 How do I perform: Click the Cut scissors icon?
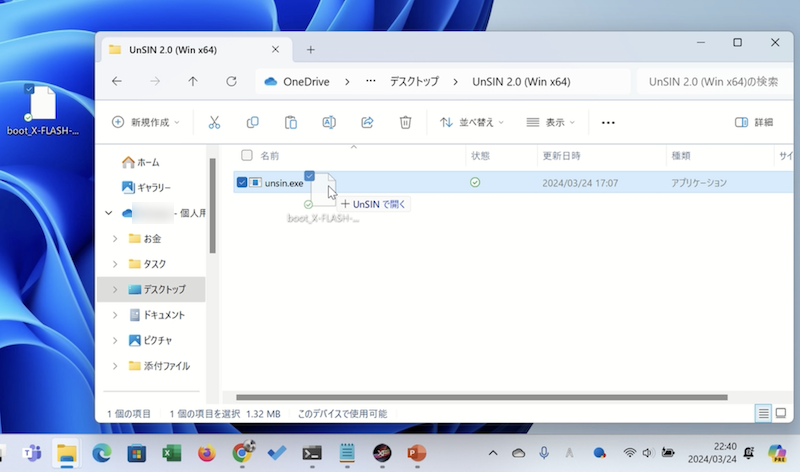pos(213,122)
